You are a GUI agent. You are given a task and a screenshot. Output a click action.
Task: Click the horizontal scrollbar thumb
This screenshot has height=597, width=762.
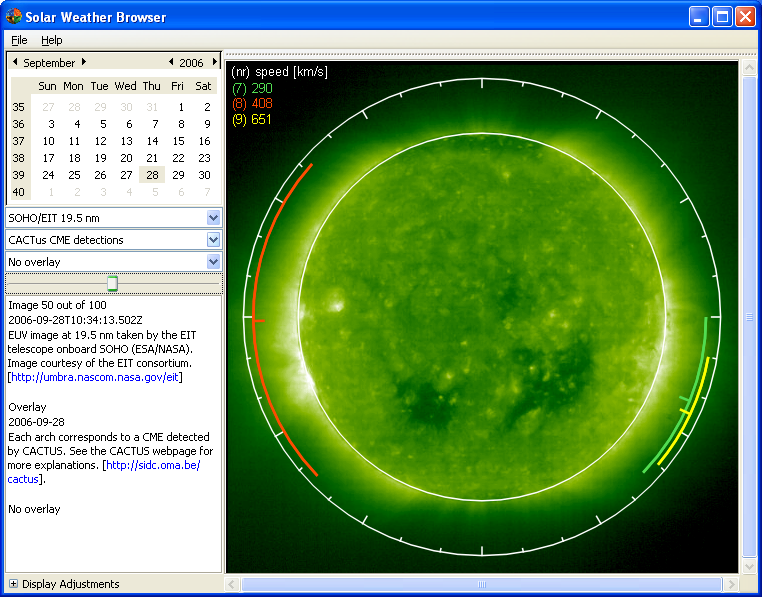click(481, 584)
